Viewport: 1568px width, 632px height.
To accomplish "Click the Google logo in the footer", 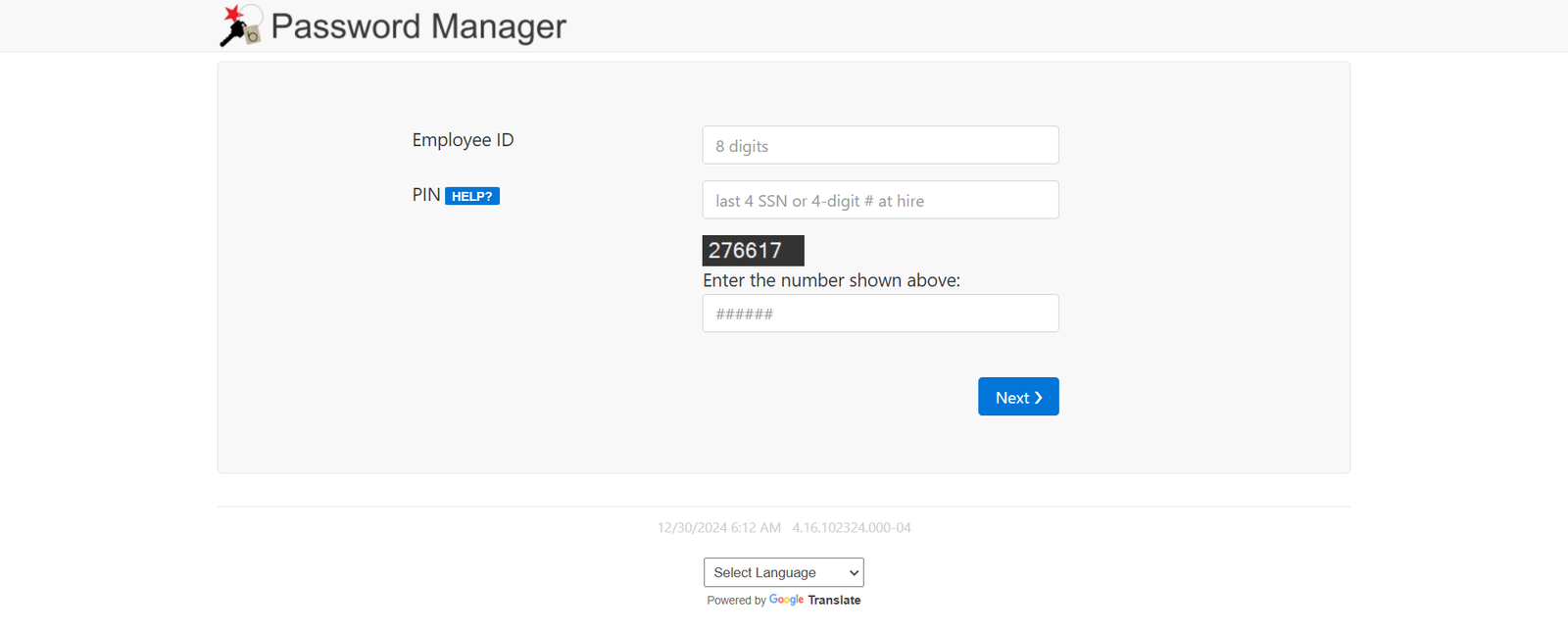I will tap(786, 600).
